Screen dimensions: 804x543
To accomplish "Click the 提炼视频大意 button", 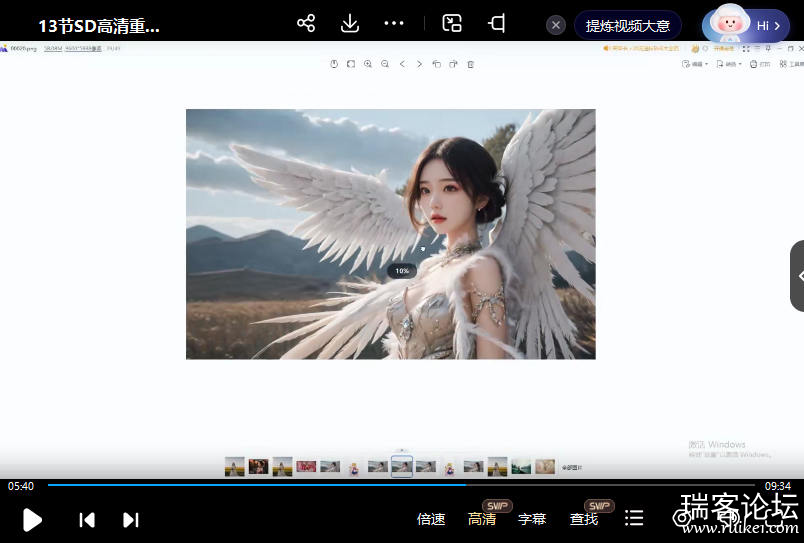I will [628, 25].
